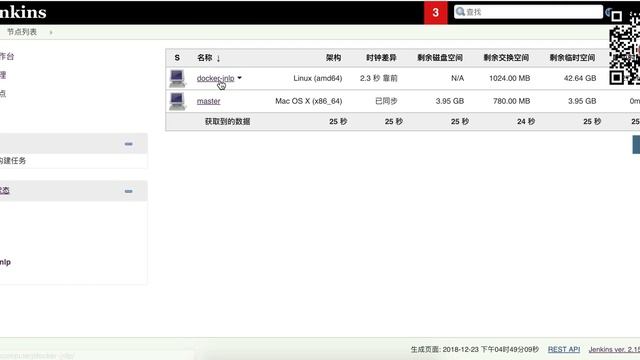Click 'Mac OS X (x86_64)' cell

click(x=309, y=101)
